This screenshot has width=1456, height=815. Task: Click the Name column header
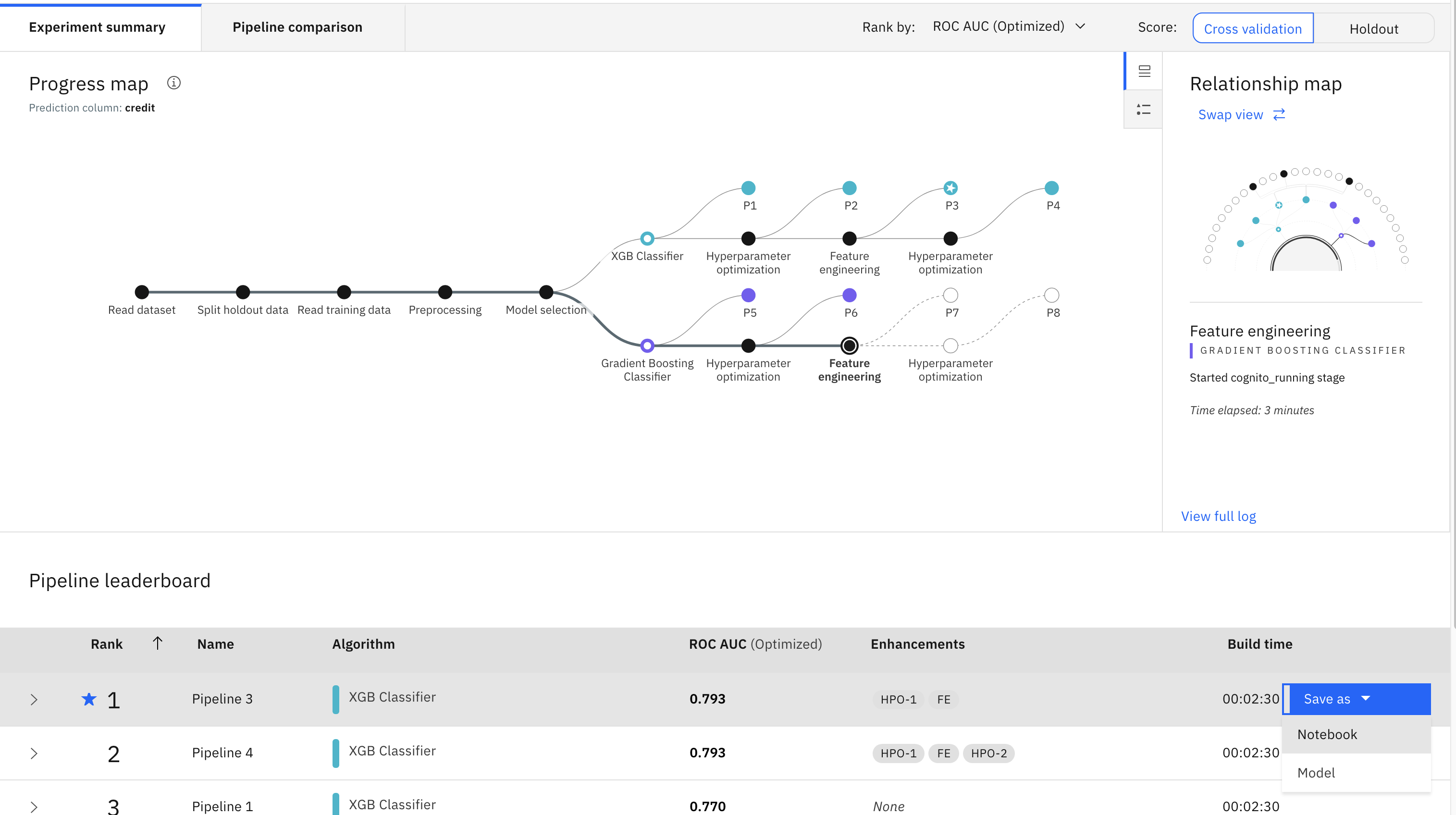(215, 644)
